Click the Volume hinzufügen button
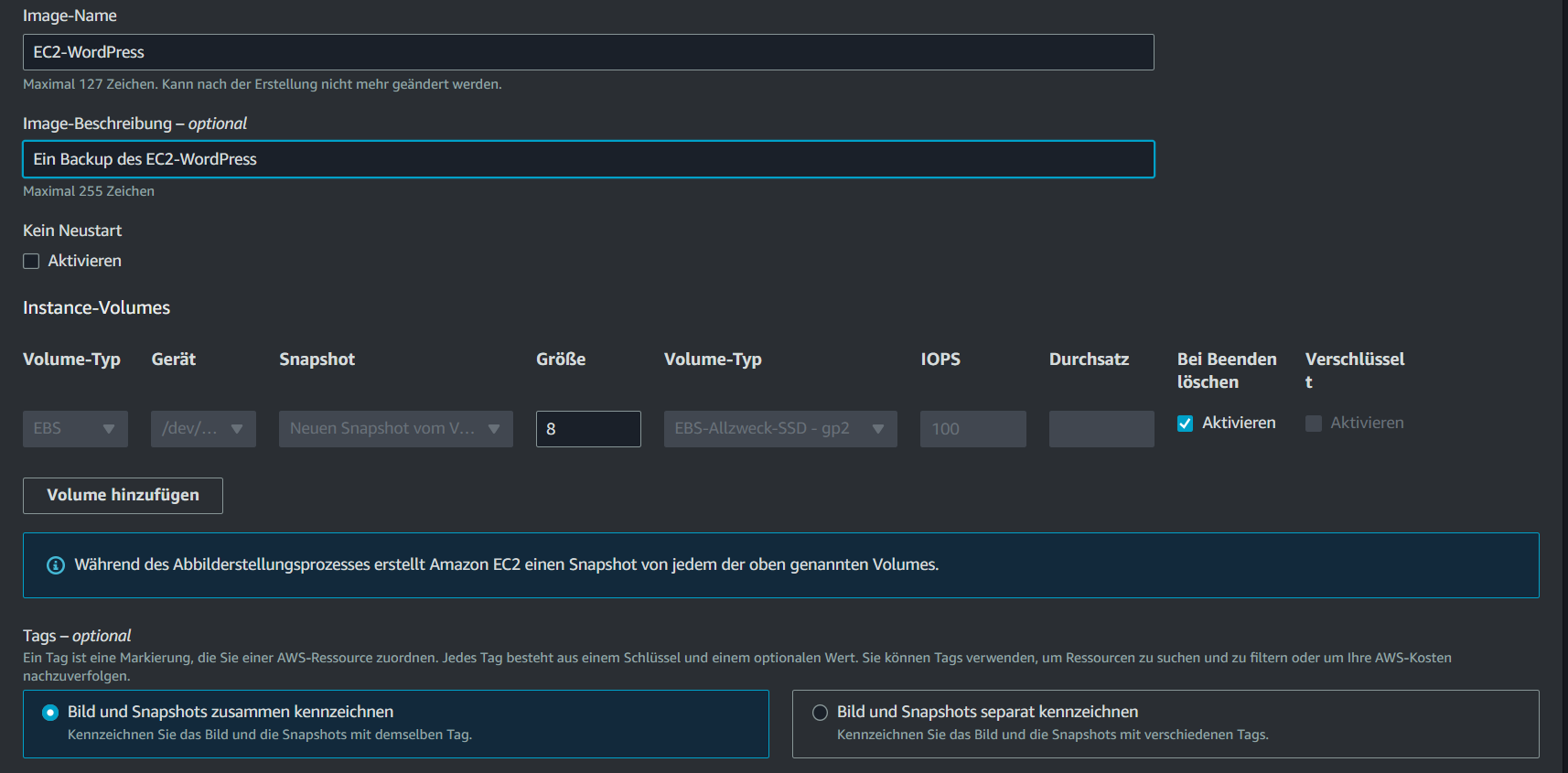Viewport: 1568px width, 773px height. [123, 496]
